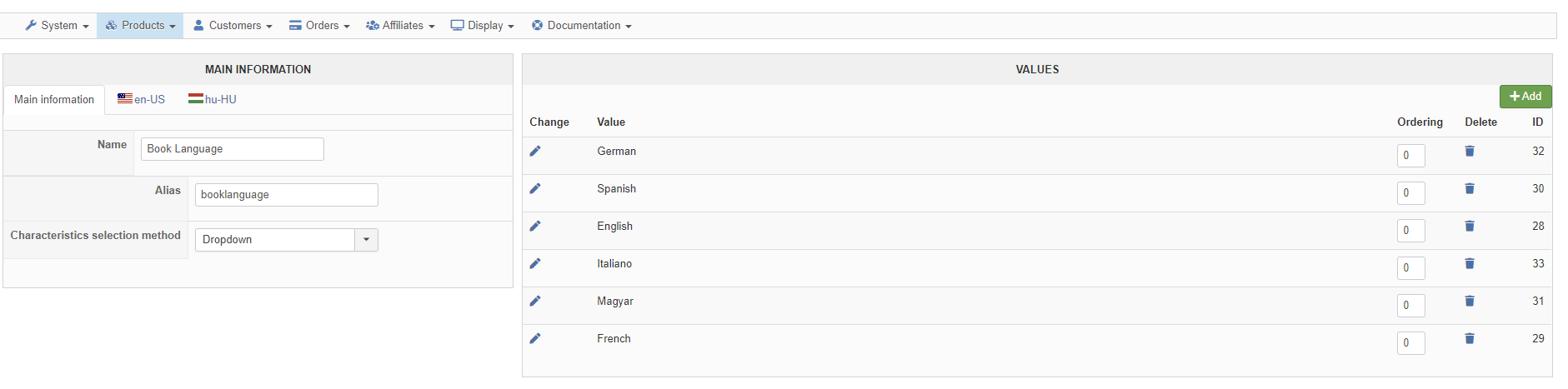Delete the German value using trash icon
1568x389 pixels.
click(x=1470, y=151)
